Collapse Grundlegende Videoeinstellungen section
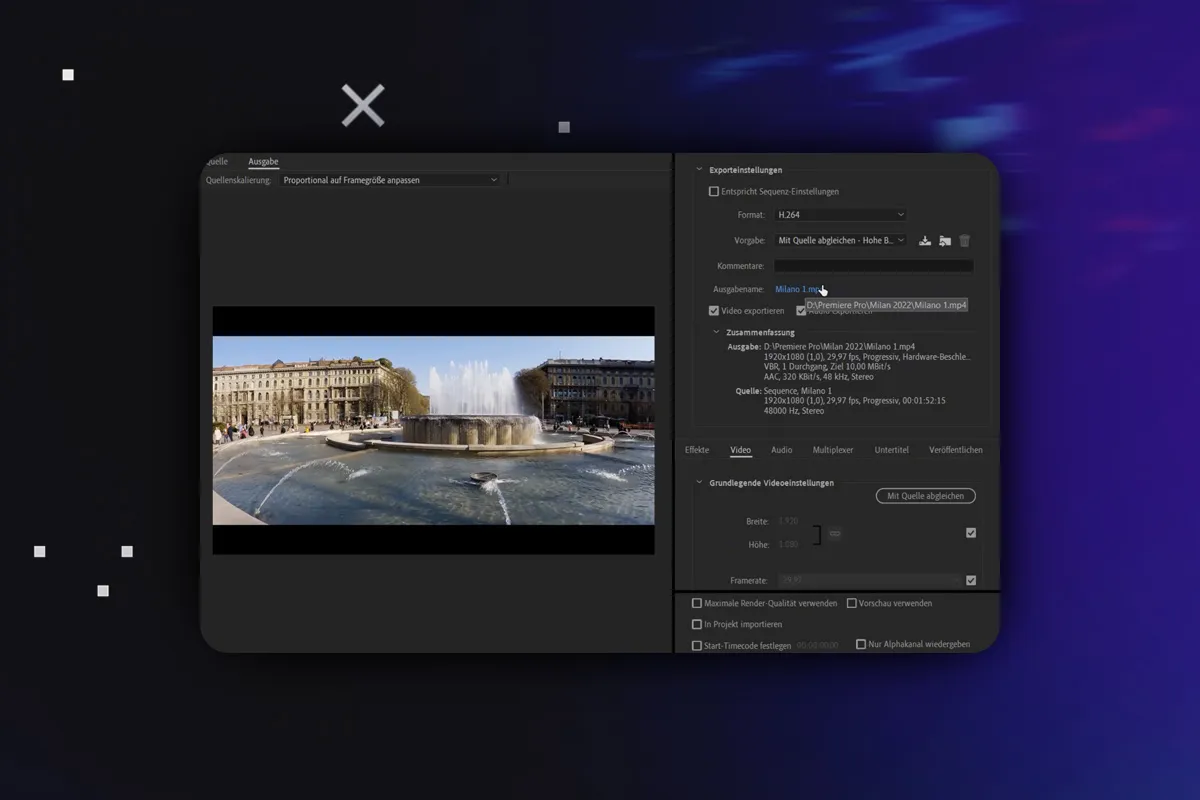 [700, 483]
